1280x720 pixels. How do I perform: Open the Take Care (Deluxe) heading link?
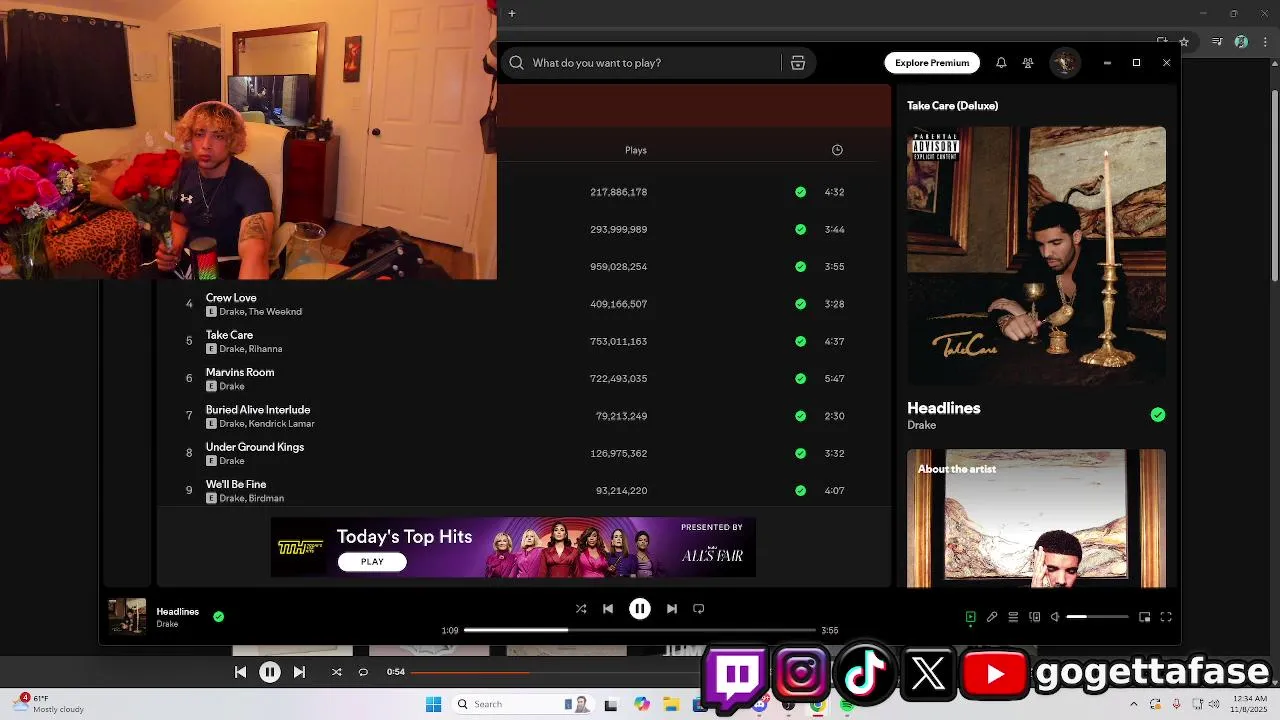point(952,105)
